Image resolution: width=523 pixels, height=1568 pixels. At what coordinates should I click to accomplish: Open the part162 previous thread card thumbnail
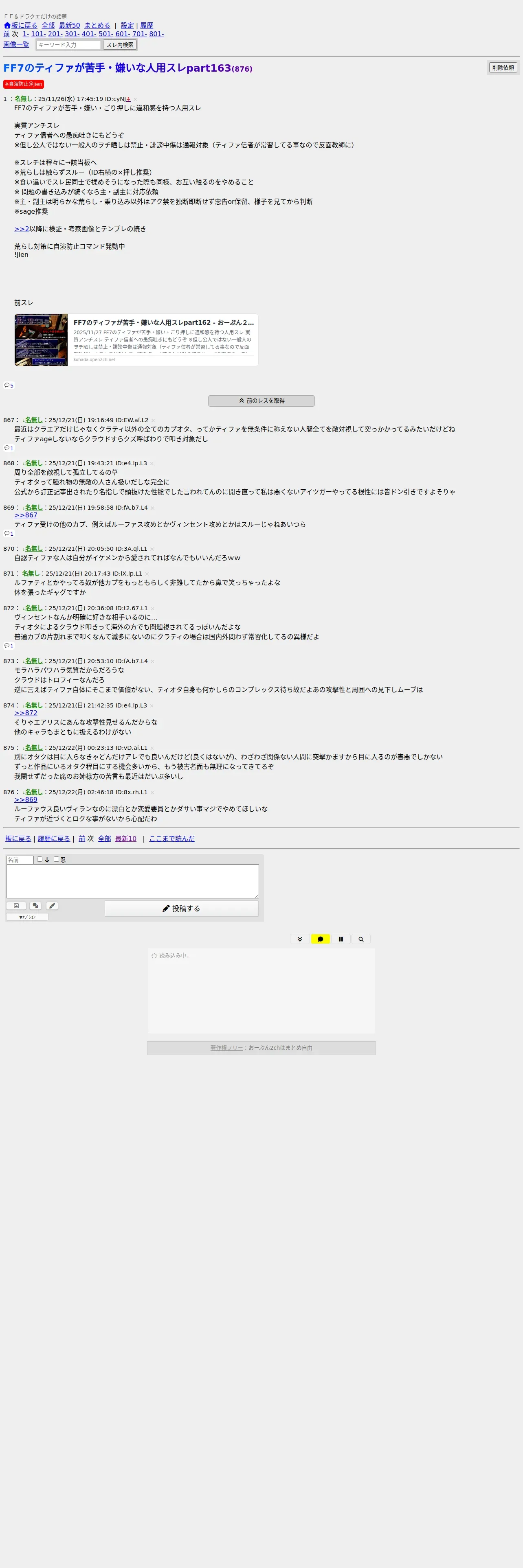[42, 339]
